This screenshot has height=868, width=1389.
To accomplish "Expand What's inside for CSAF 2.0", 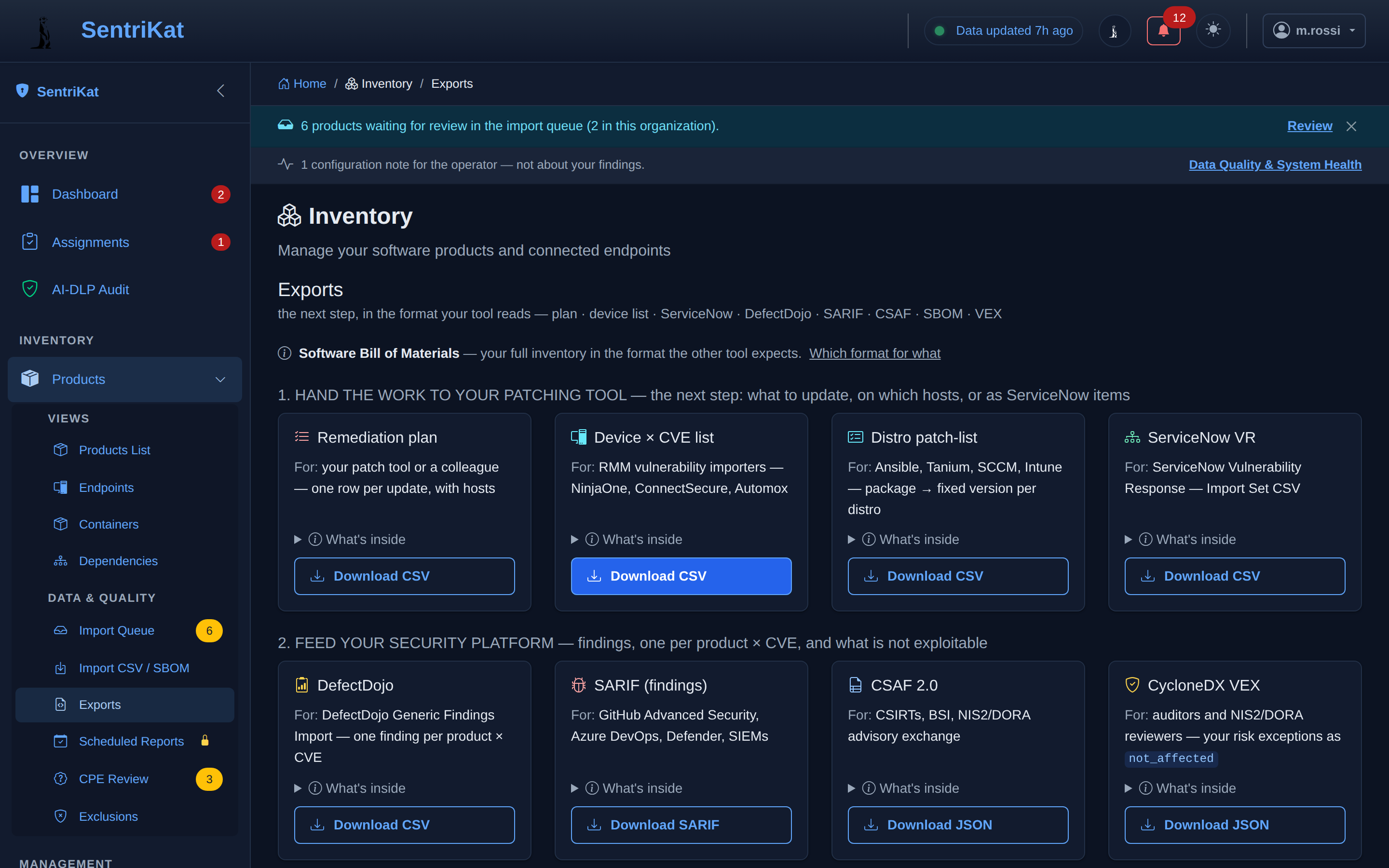I will [x=903, y=788].
